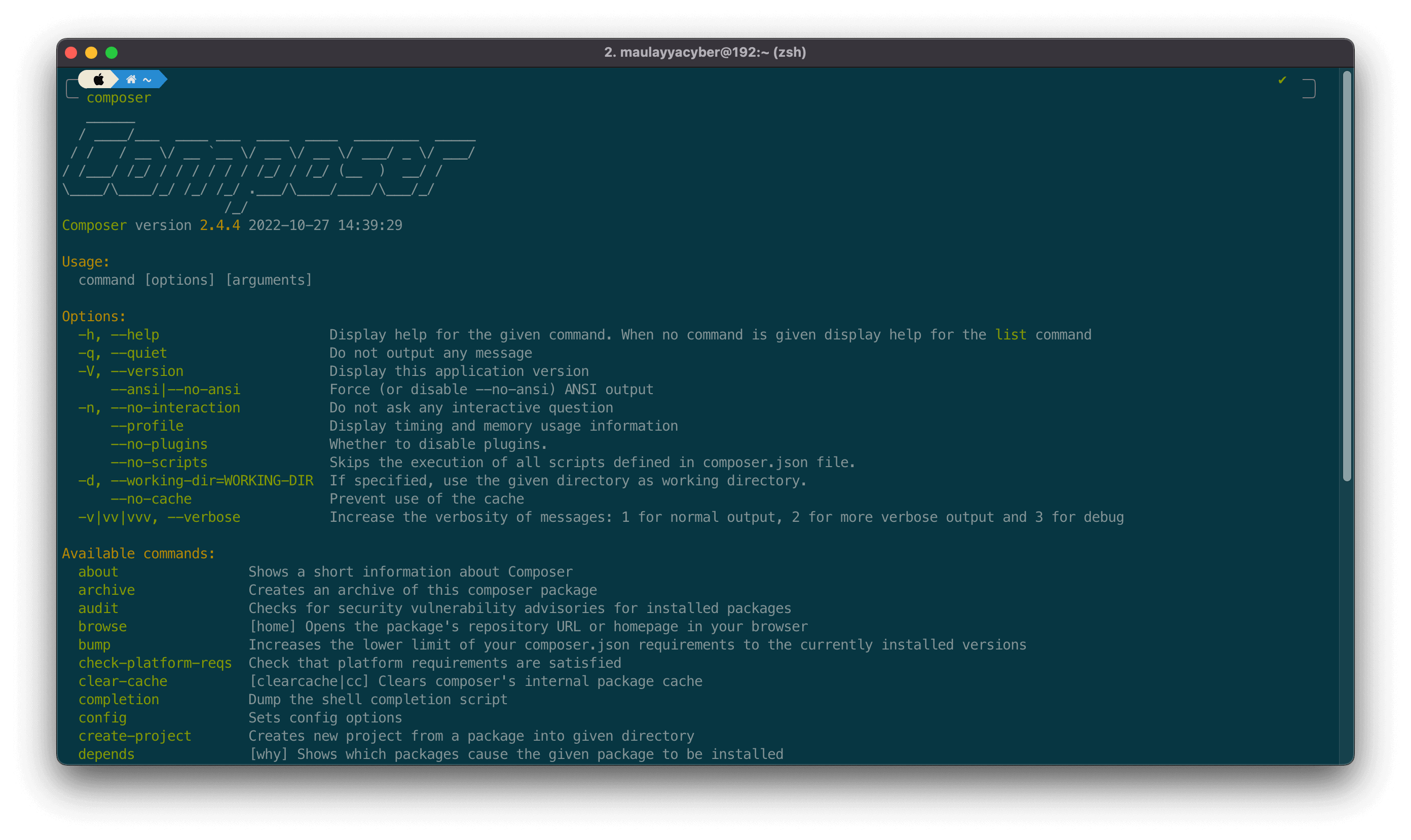This screenshot has height=840, width=1411.
Task: Click the --working-dir=WORKING-DIR option
Action: (x=212, y=481)
